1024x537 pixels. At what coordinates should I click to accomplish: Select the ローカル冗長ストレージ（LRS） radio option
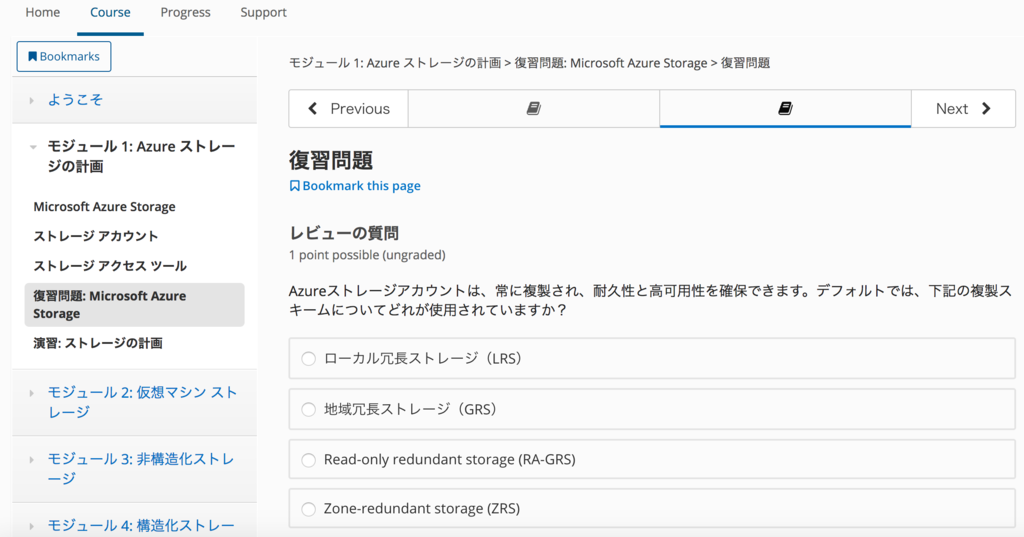pos(308,359)
